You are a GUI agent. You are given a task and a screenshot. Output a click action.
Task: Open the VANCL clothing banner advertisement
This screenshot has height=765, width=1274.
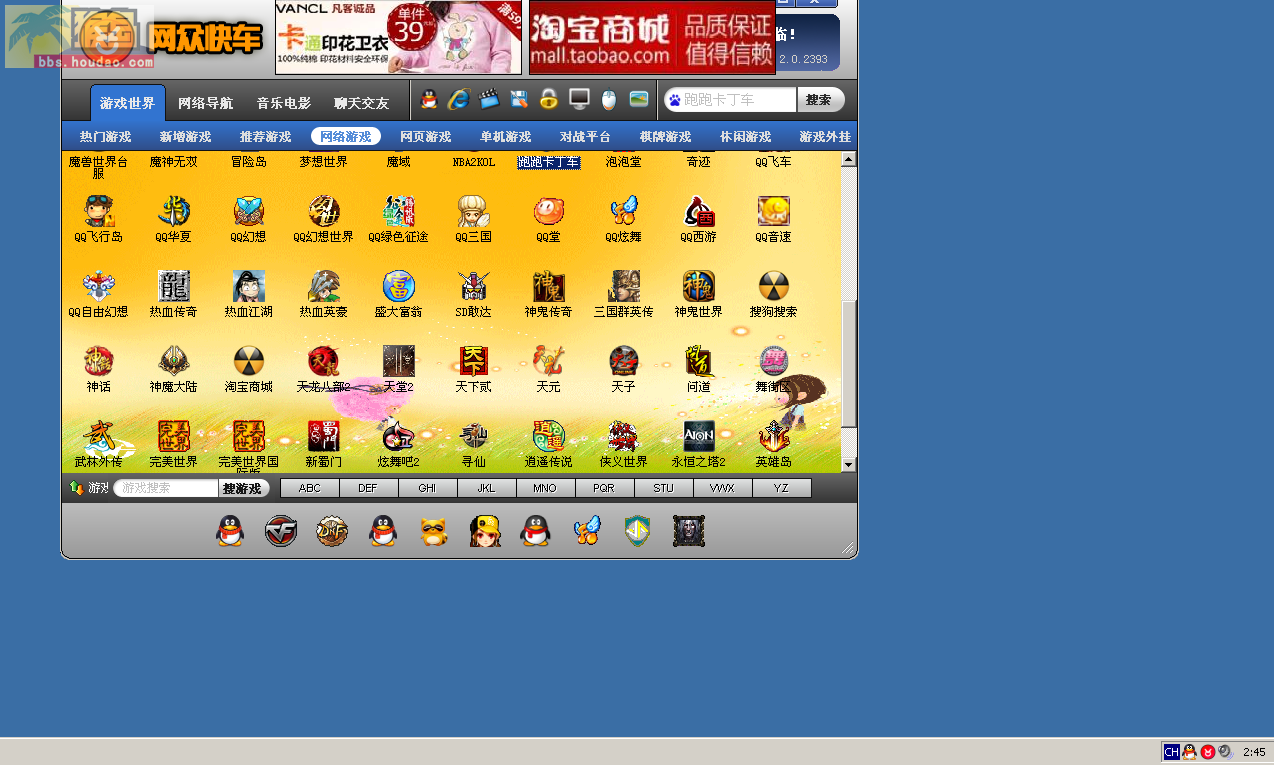point(398,37)
